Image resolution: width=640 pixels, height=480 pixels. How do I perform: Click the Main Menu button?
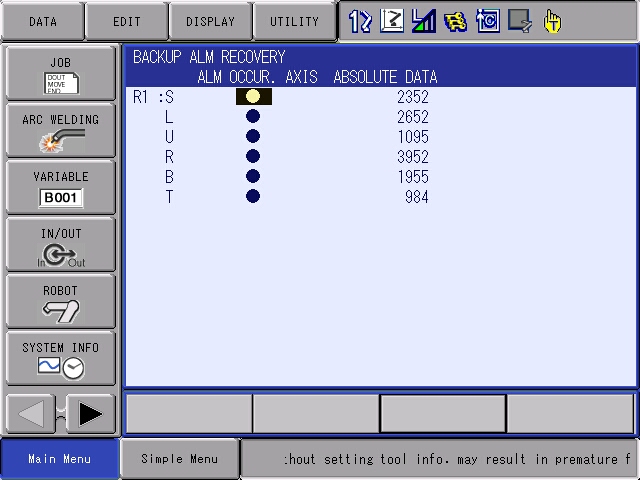tap(60, 459)
